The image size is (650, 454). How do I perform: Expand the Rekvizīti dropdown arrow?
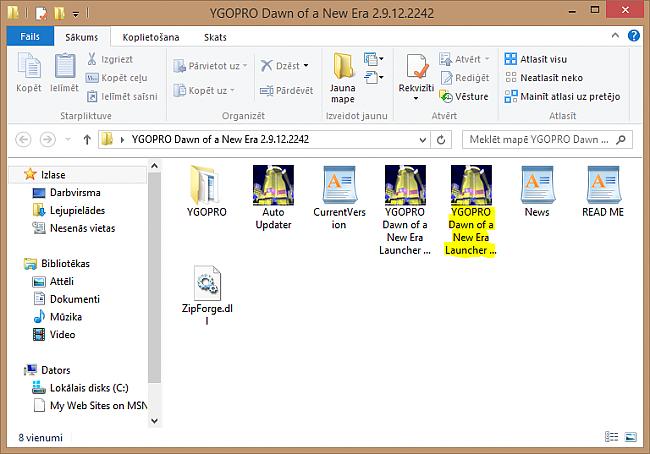pos(416,99)
